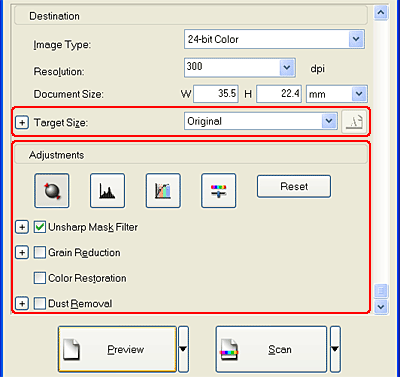Expand the Target Size plus box
Image resolution: width=400 pixels, height=377 pixels.
[22, 123]
